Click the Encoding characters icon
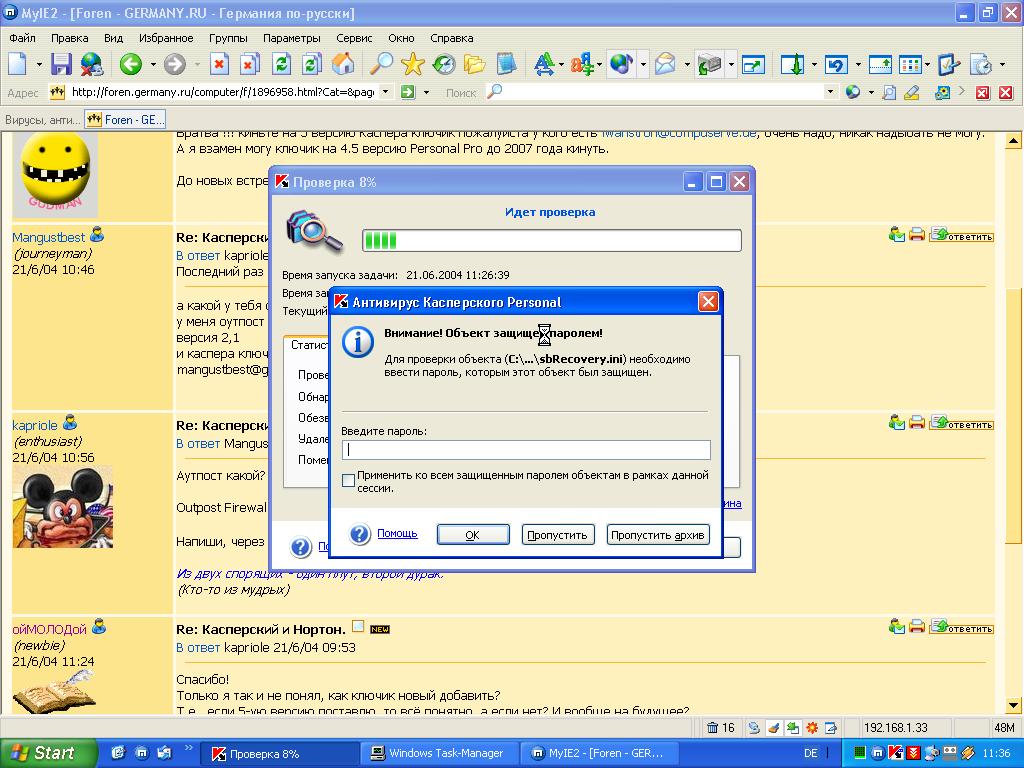1024x768 pixels. [x=581, y=64]
